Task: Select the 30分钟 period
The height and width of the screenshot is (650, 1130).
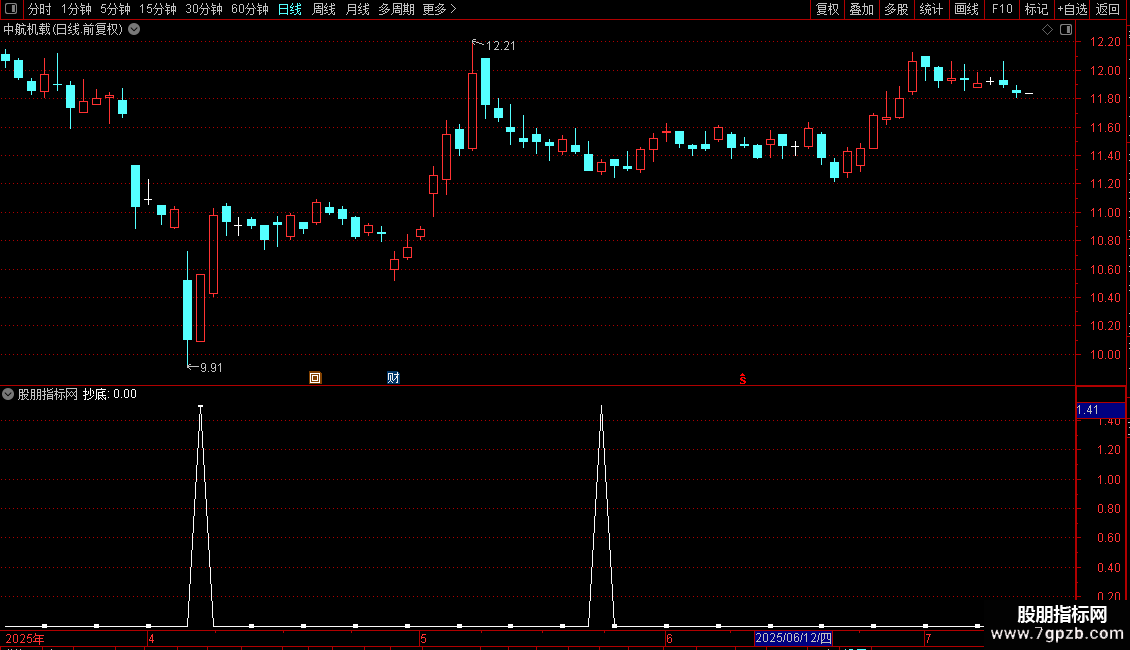Action: [204, 9]
